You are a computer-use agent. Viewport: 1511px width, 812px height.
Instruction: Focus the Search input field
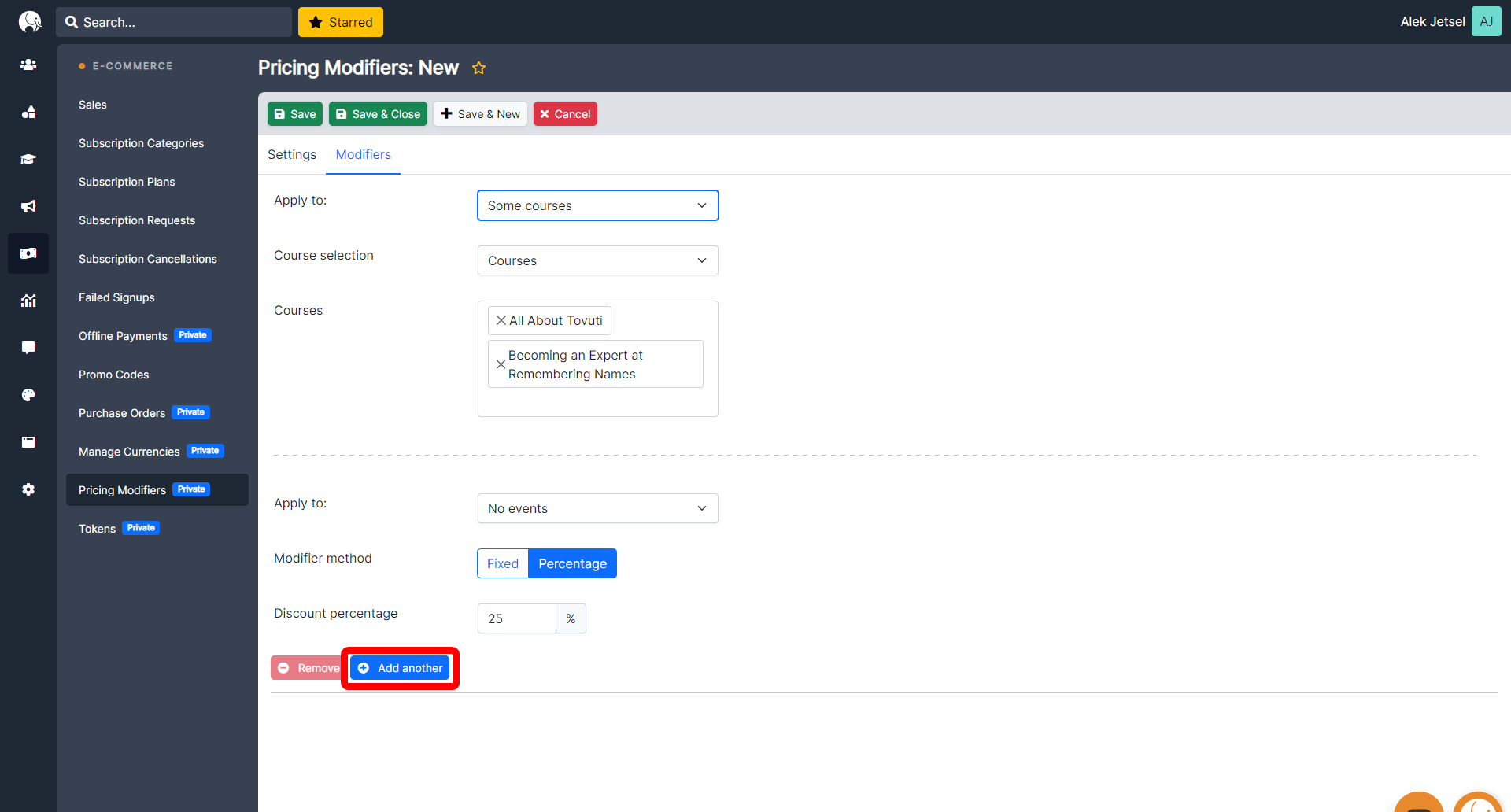pos(174,22)
